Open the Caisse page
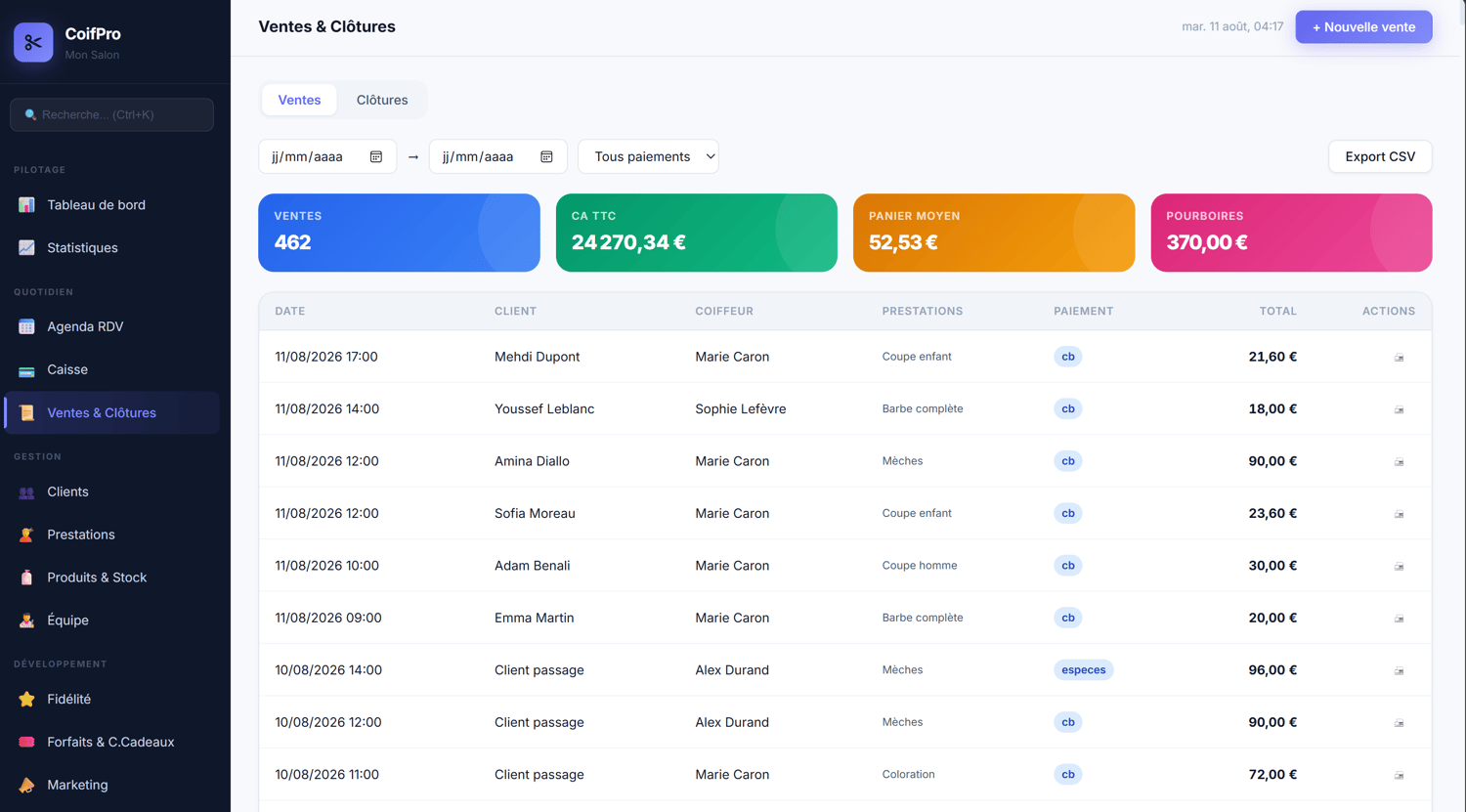Viewport: 1466px width, 812px height. pos(111,370)
